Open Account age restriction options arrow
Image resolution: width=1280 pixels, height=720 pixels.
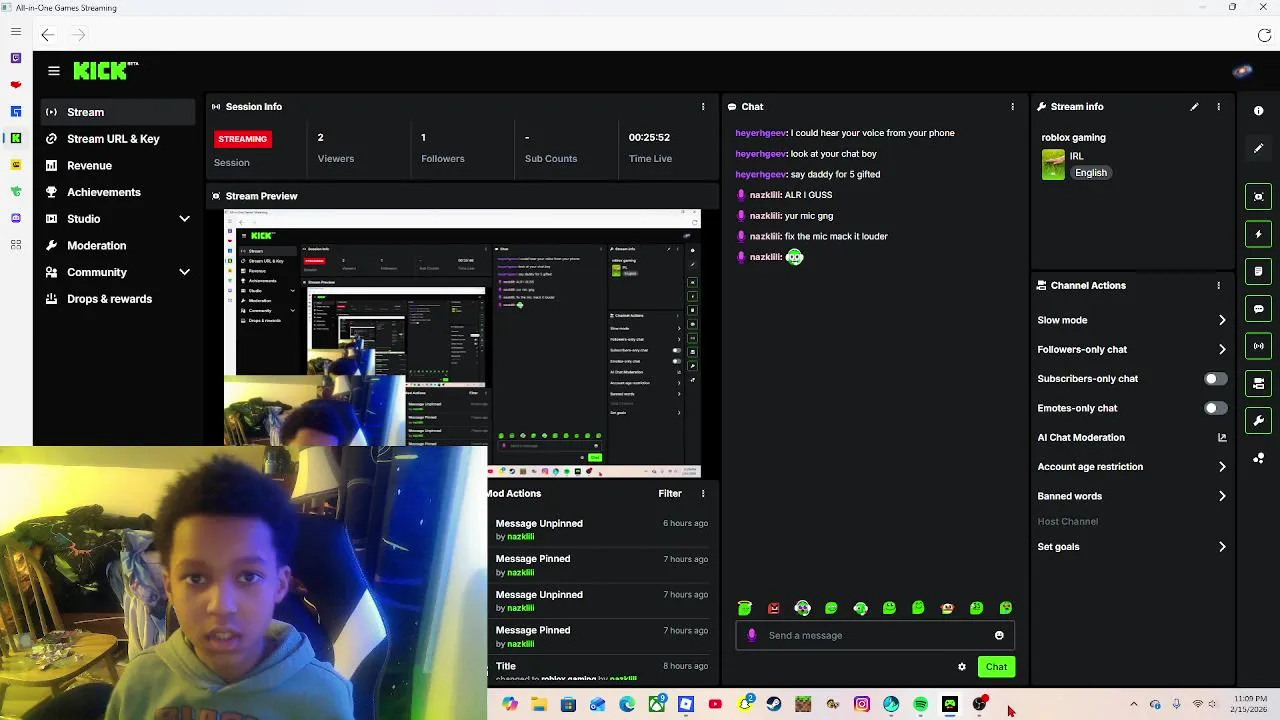click(1222, 467)
